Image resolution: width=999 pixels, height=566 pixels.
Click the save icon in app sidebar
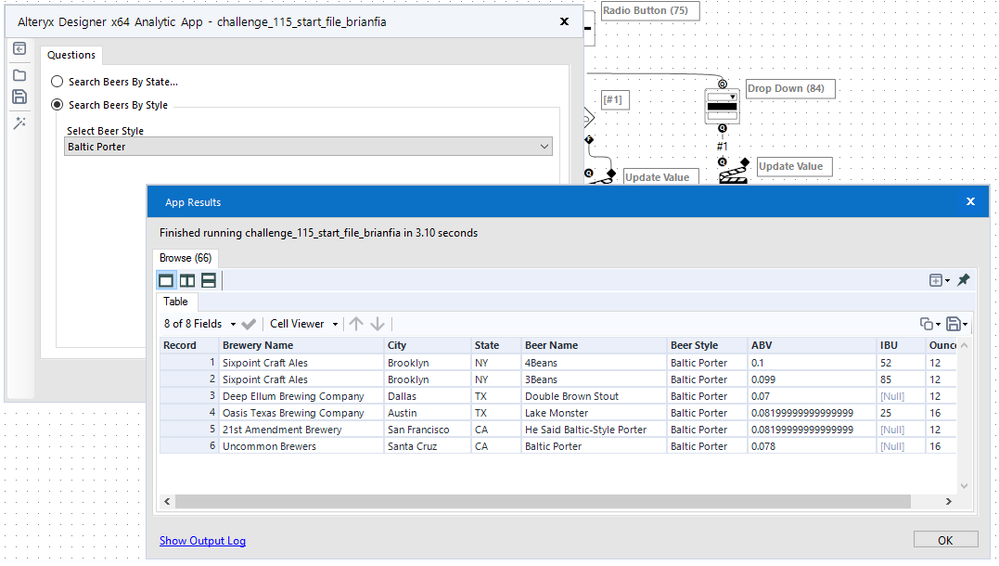click(x=20, y=97)
